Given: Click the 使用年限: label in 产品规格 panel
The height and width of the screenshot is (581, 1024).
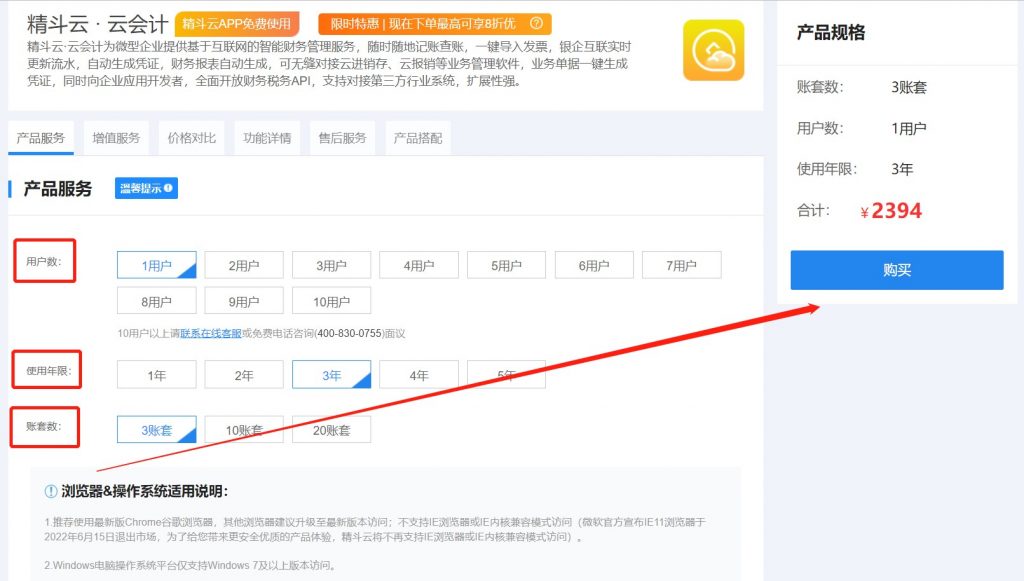Looking at the screenshot, I should click(x=826, y=169).
